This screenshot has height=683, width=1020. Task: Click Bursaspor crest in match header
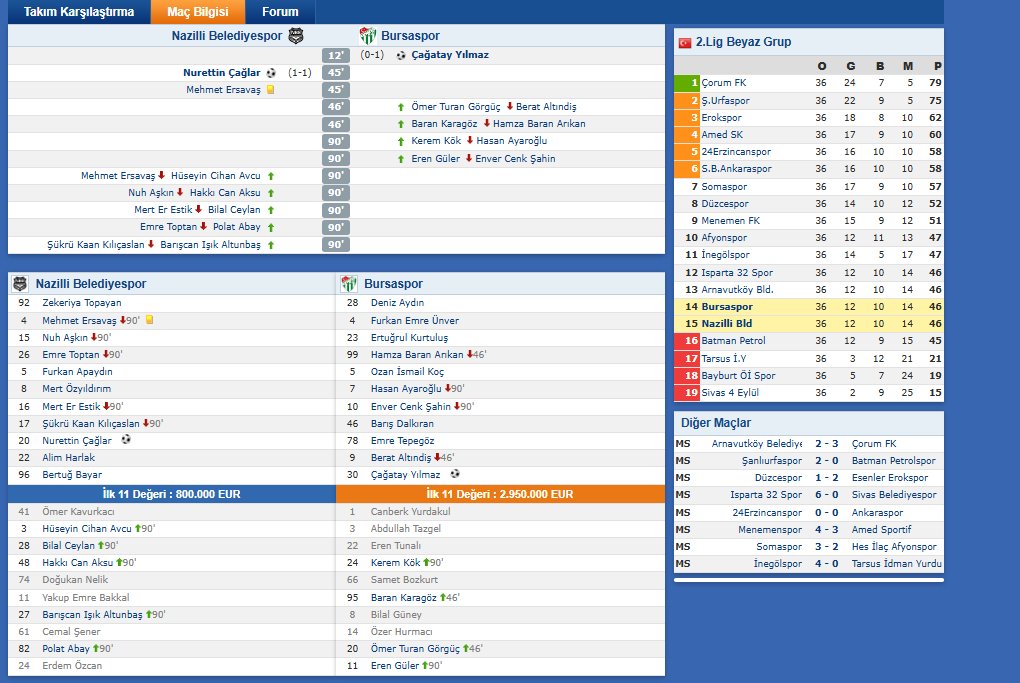pyautogui.click(x=367, y=36)
